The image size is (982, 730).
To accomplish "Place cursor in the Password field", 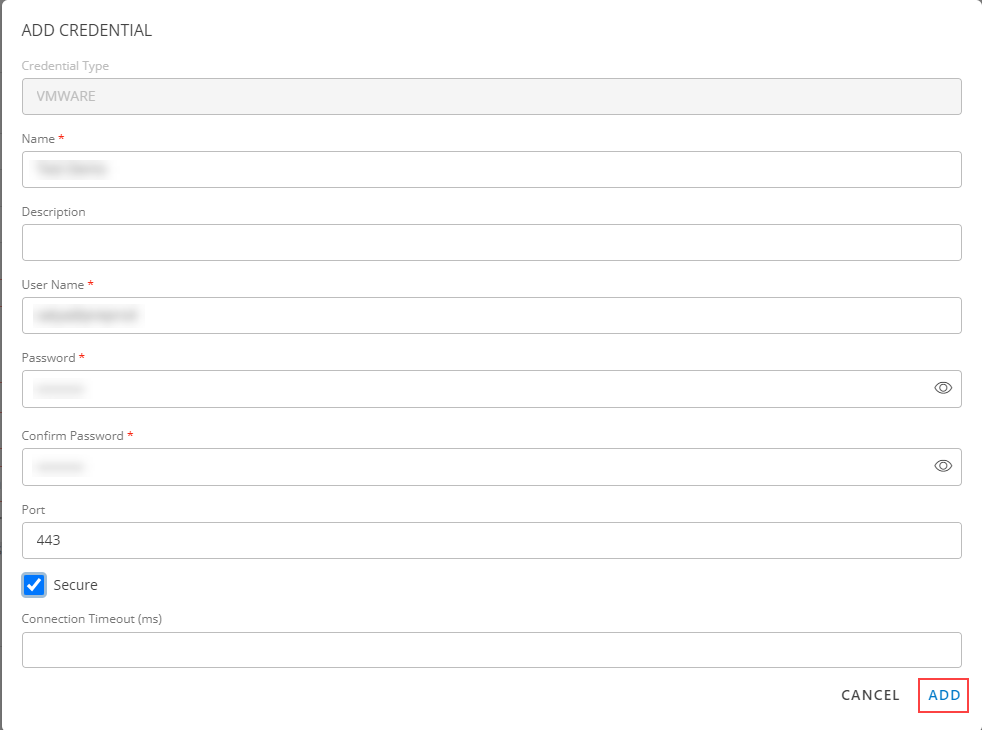I will click(x=470, y=389).
